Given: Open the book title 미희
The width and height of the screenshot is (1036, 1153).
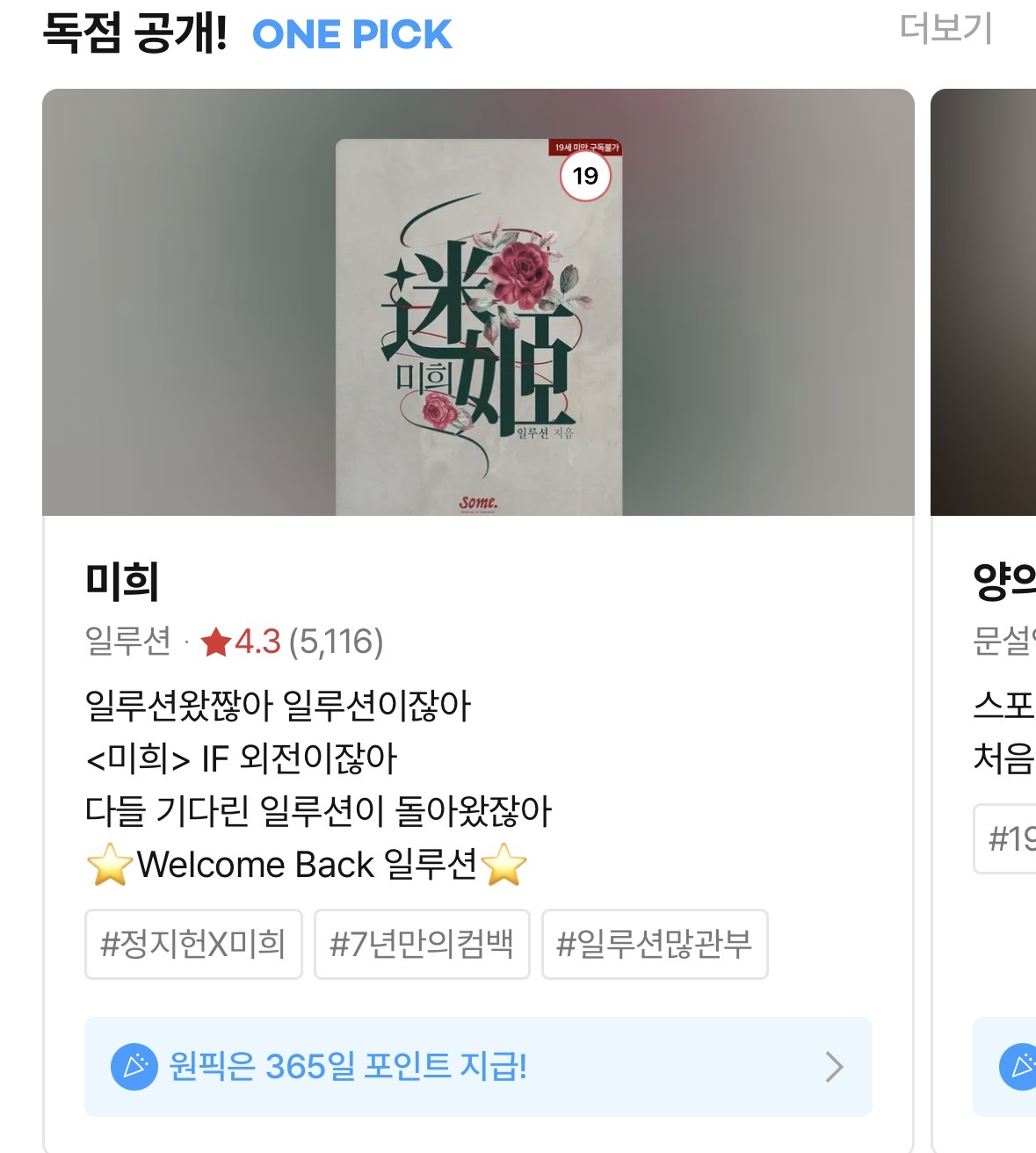Looking at the screenshot, I should click(x=122, y=581).
